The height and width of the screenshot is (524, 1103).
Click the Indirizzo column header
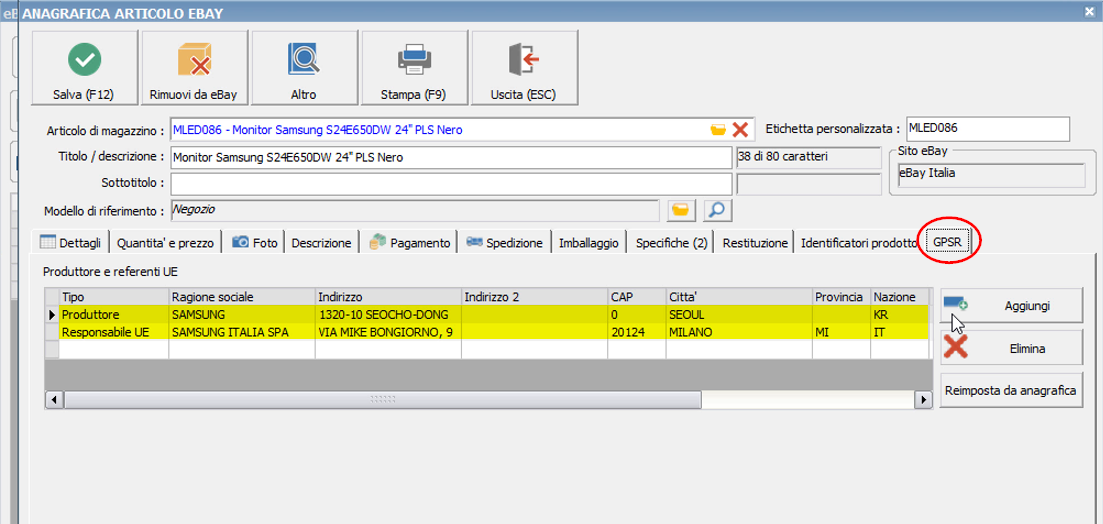388,297
